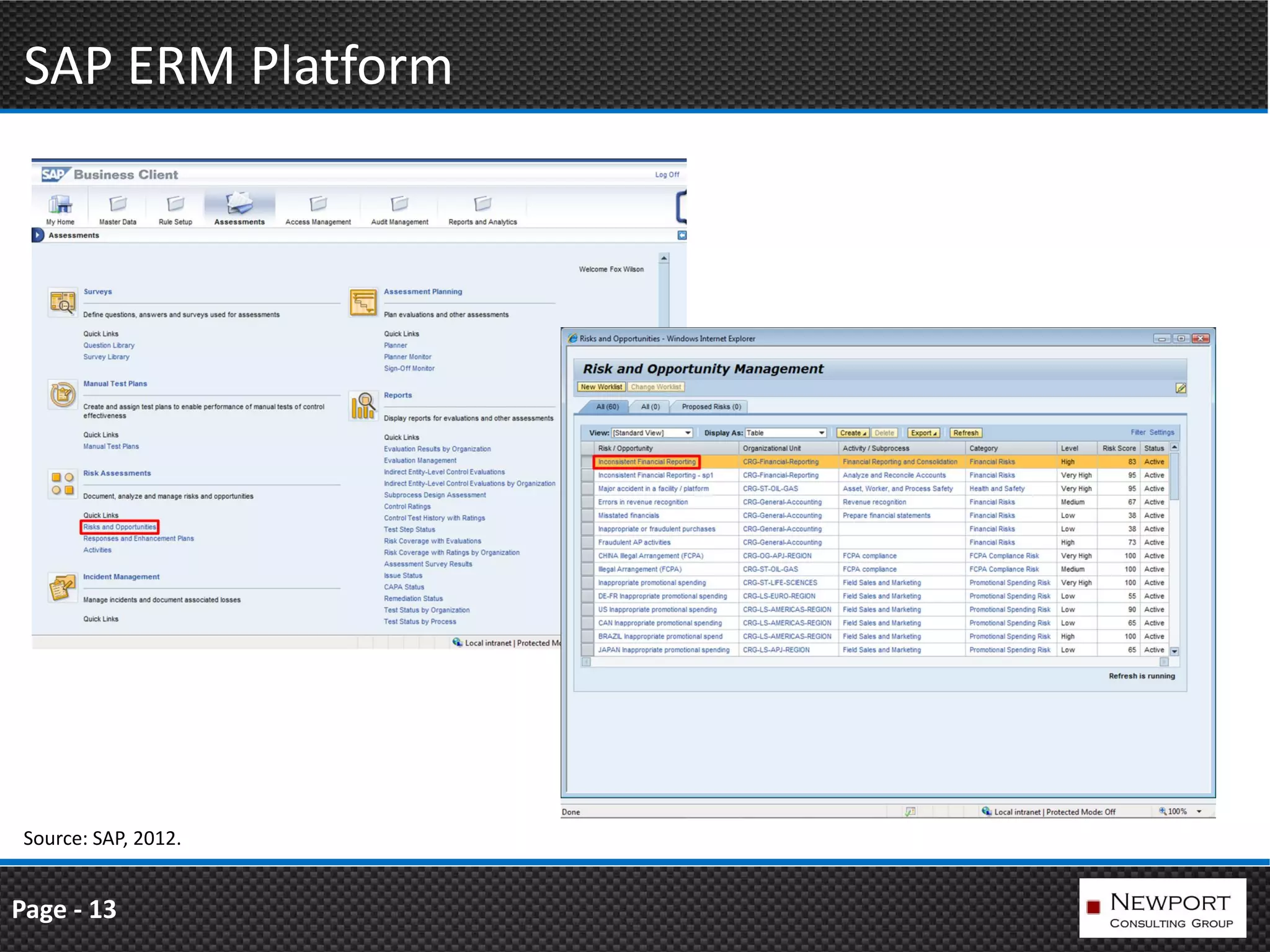This screenshot has width=1270, height=952.
Task: Select row for JAPAN Inappropriate promotional spending
Action: [x=587, y=650]
